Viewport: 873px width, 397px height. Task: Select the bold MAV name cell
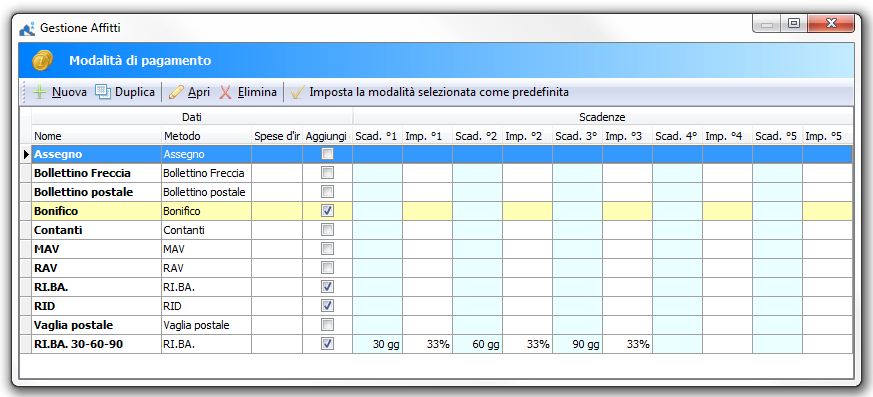click(x=96, y=249)
